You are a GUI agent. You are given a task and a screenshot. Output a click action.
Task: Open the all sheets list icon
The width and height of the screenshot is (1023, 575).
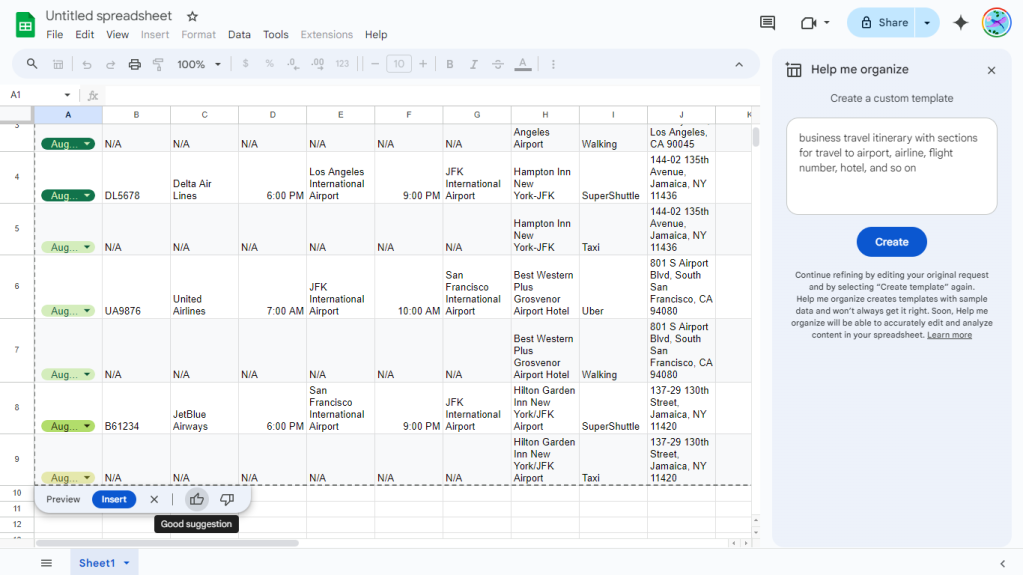click(46, 563)
